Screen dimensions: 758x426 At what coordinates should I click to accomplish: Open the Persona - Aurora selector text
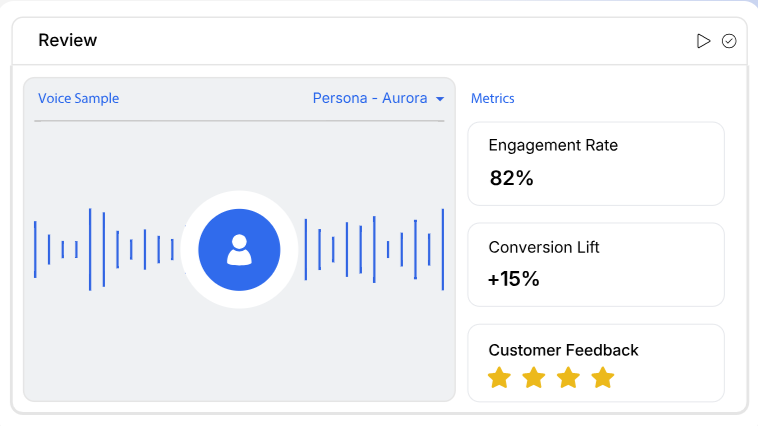[370, 99]
